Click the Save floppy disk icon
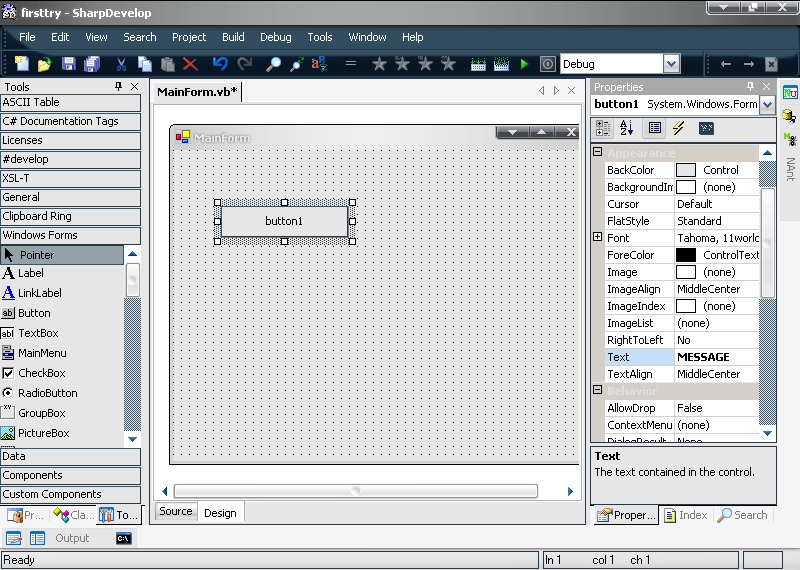 68,64
